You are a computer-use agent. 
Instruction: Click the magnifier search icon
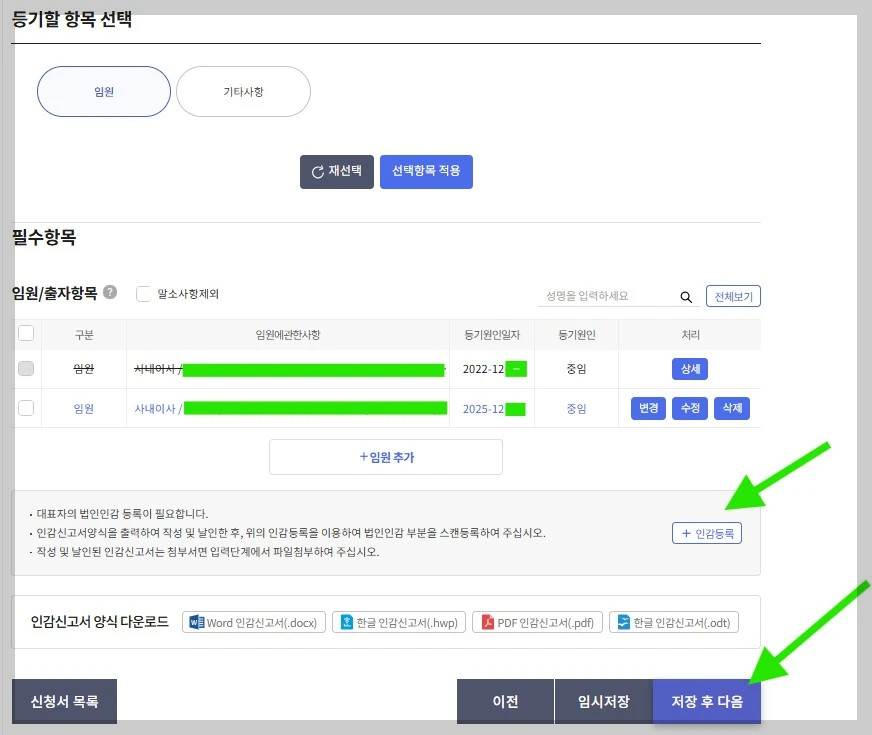click(686, 297)
